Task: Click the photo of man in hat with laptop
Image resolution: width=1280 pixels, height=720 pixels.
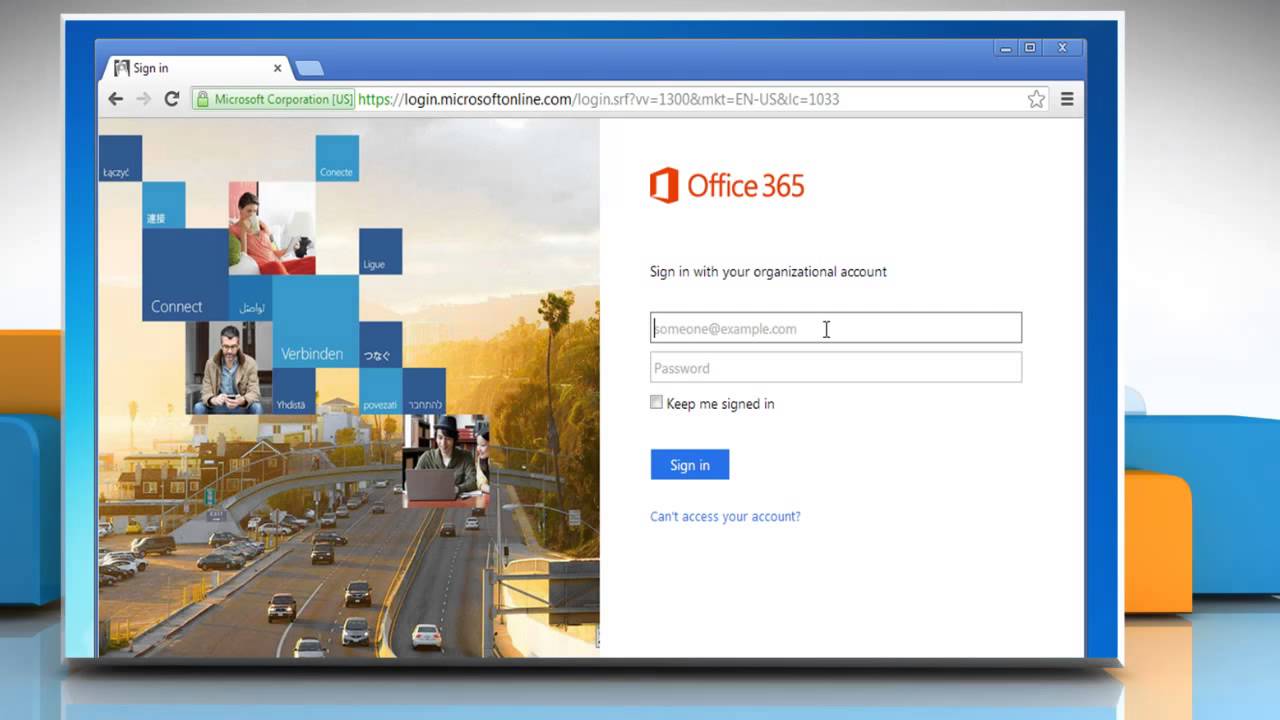Action: [446, 461]
